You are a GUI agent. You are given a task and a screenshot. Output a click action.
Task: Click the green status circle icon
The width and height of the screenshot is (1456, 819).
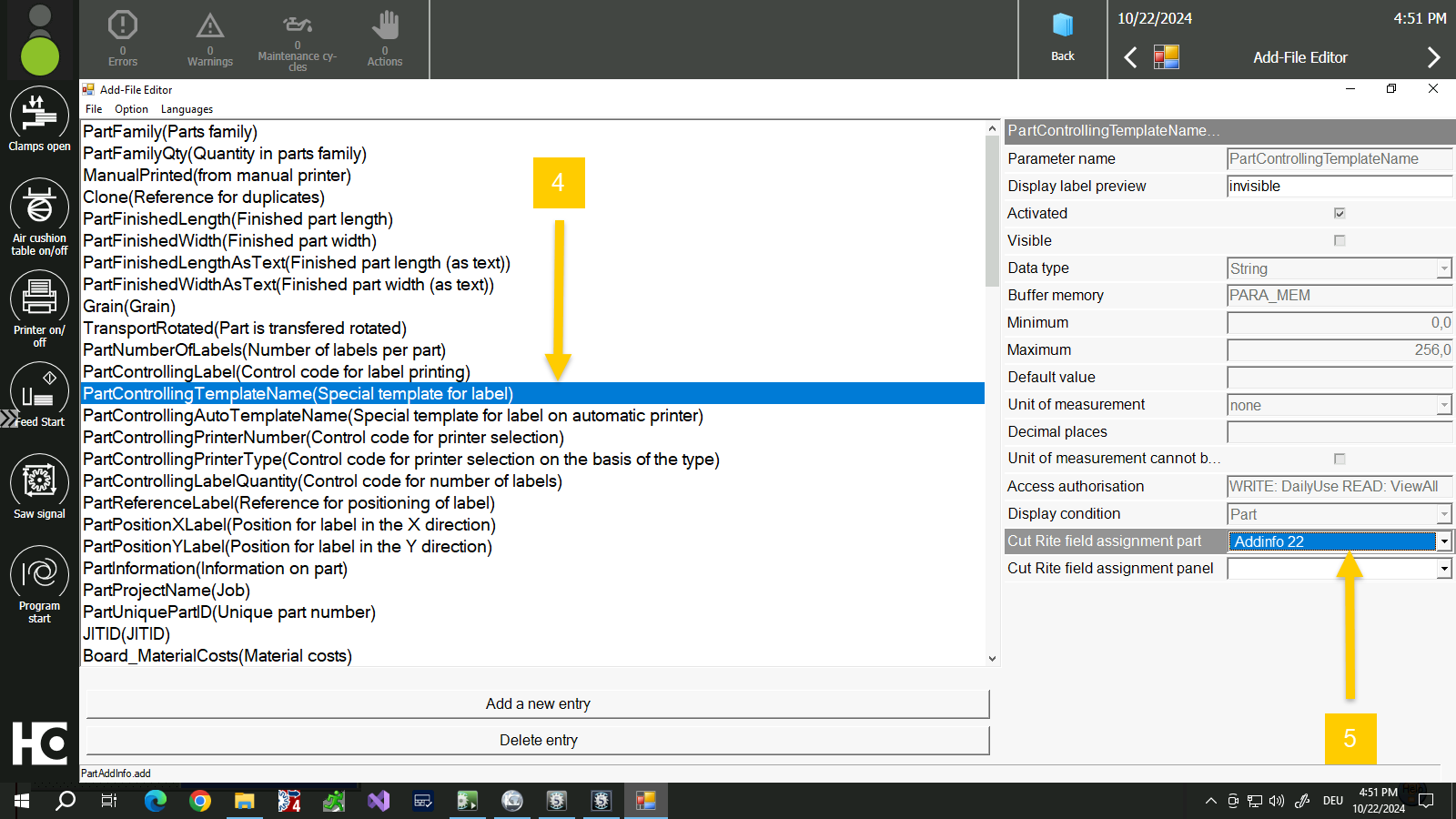pyautogui.click(x=40, y=56)
